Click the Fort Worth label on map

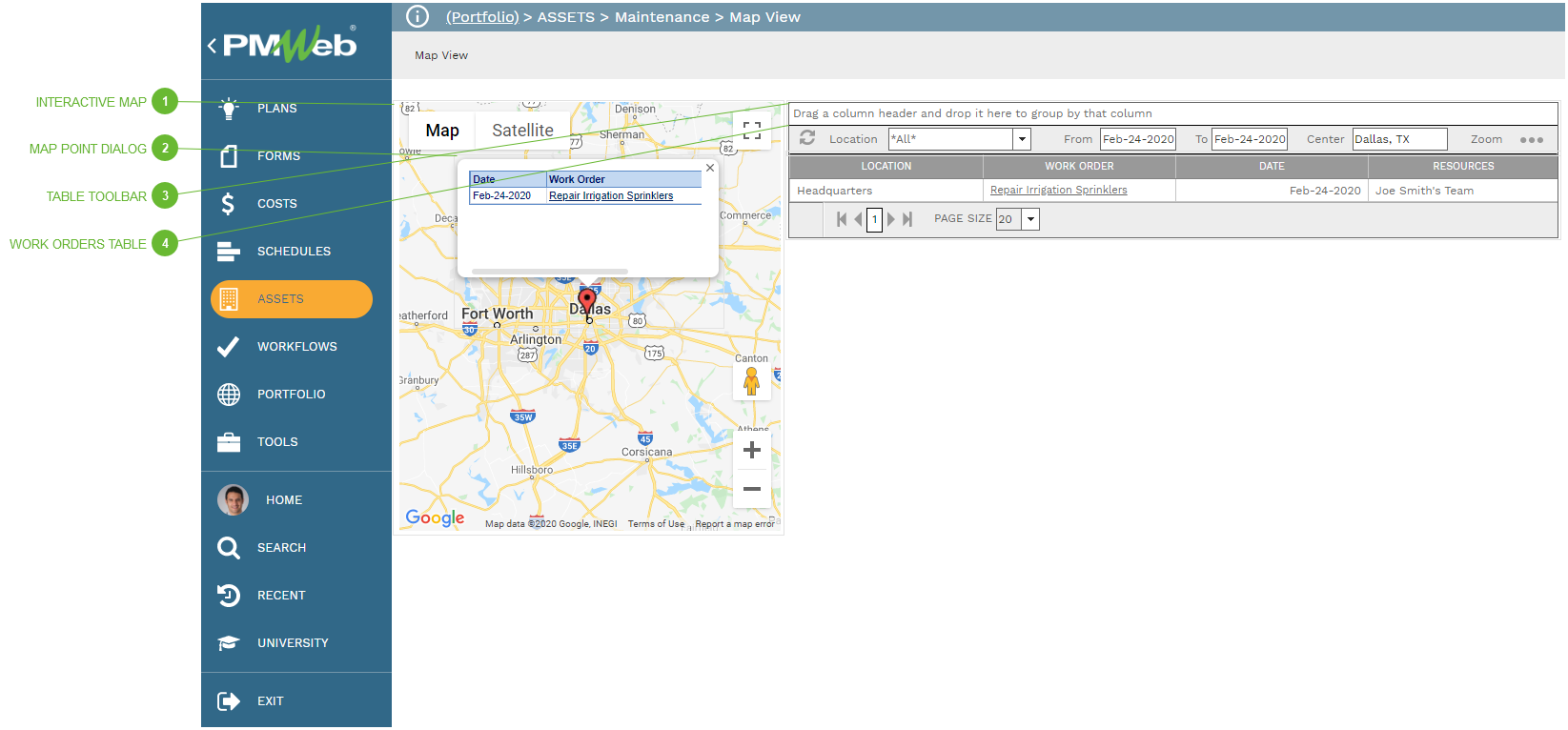pos(498,314)
